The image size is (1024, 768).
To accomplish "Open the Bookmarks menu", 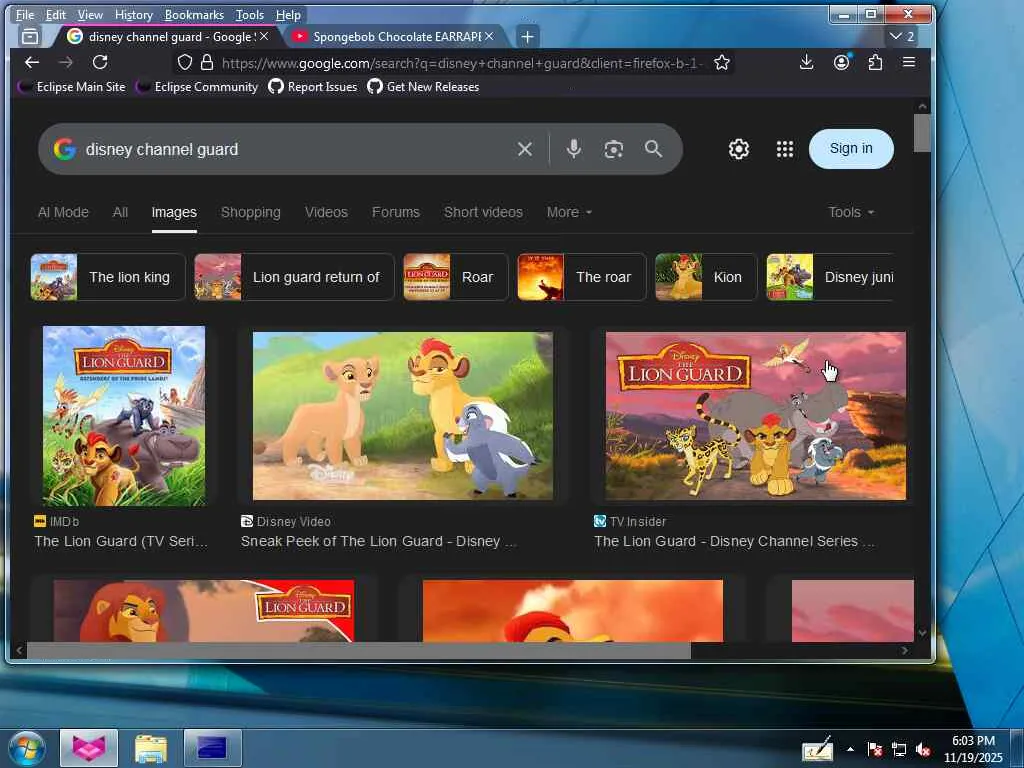I will coord(194,15).
